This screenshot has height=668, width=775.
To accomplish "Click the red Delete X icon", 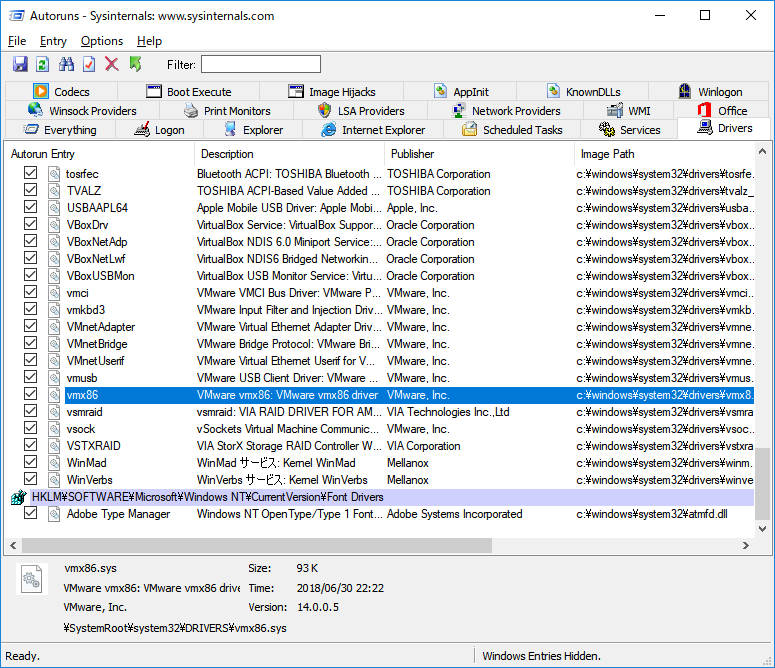I will click(112, 64).
